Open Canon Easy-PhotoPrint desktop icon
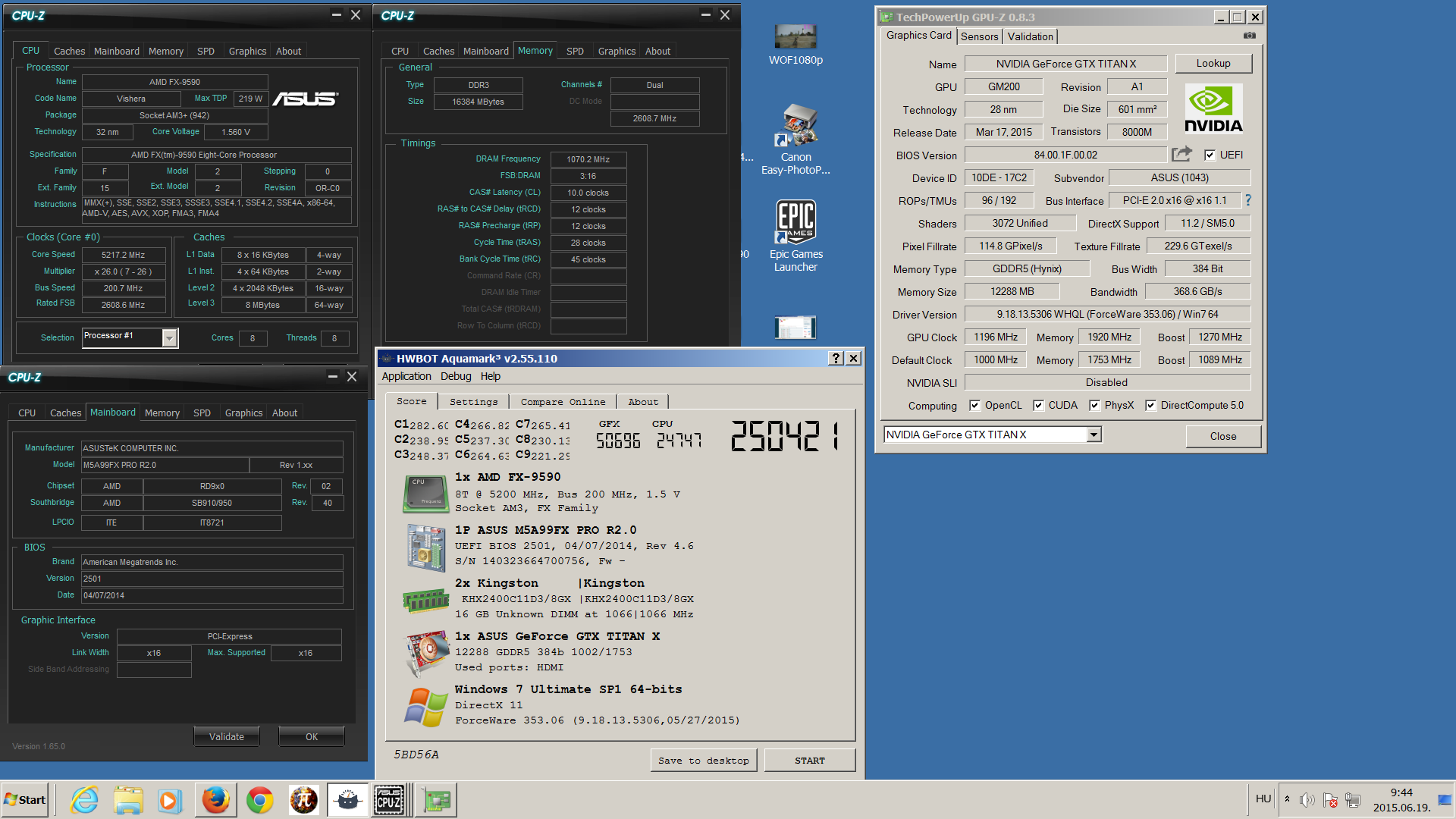1456x819 pixels. [795, 139]
